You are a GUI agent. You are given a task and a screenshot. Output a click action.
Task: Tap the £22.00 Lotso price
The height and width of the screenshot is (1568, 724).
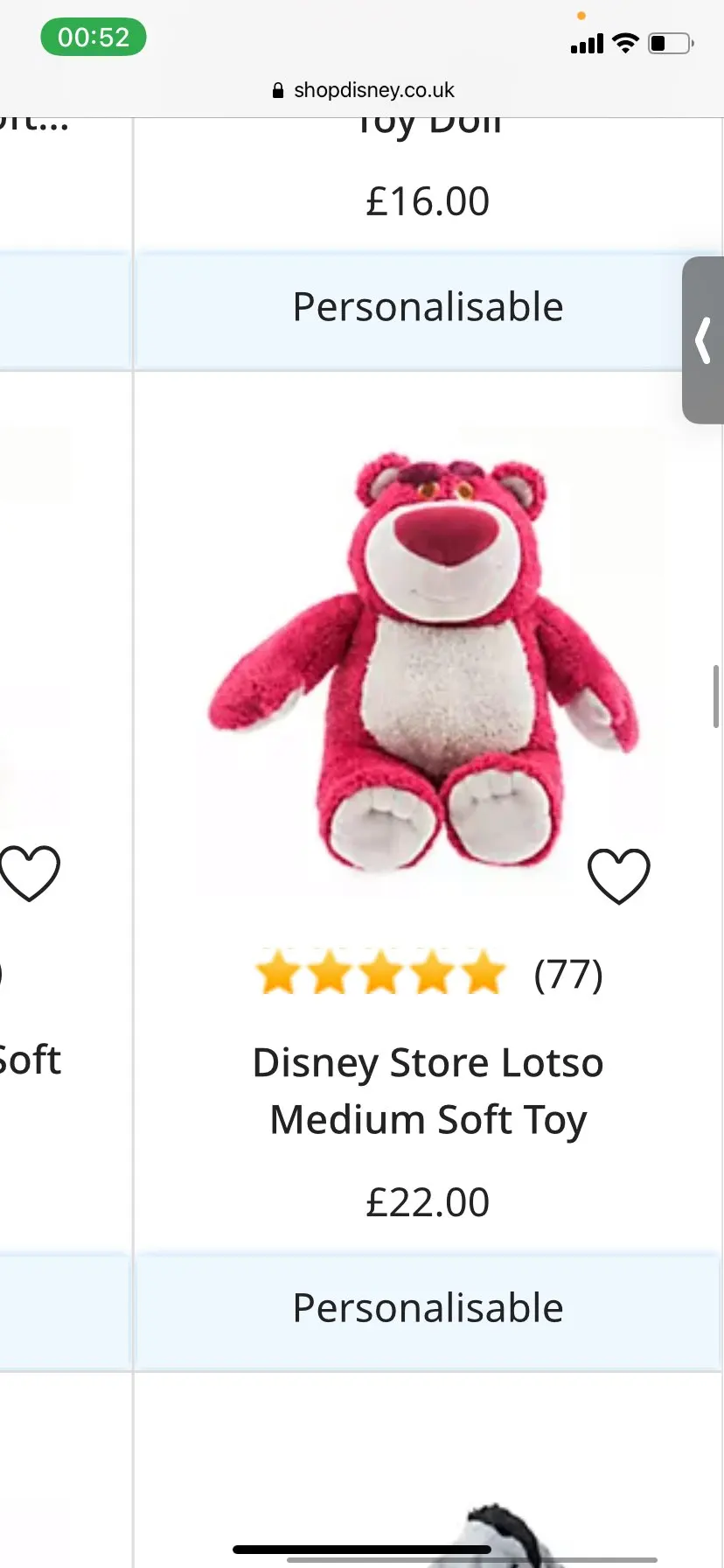point(428,1202)
